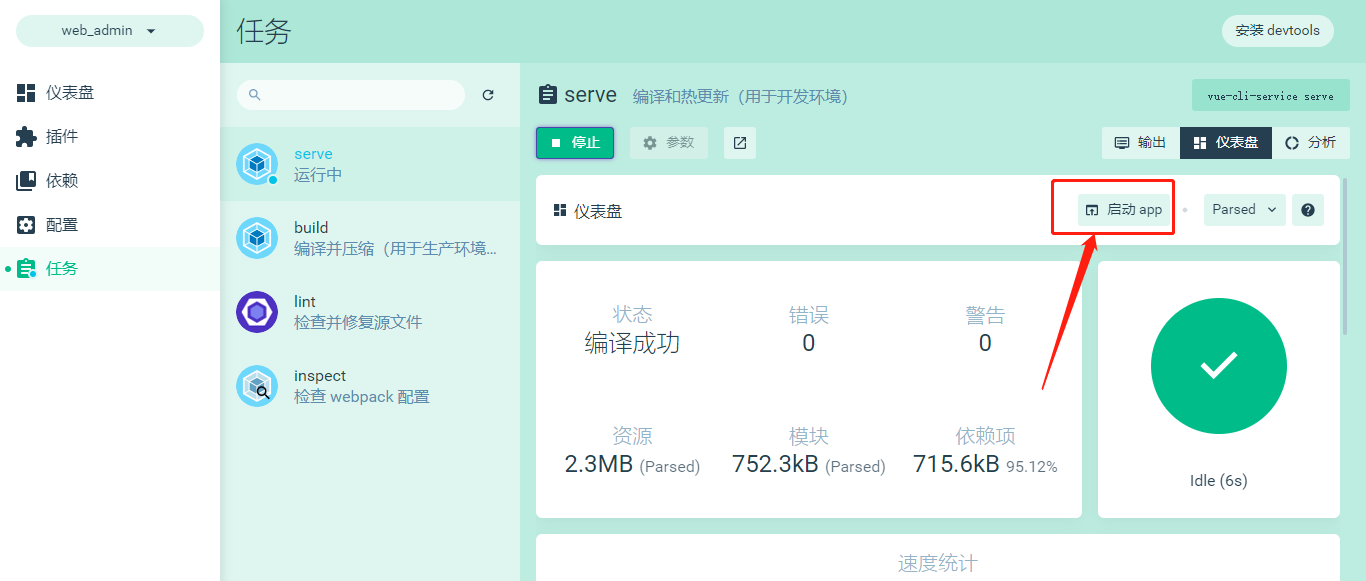
Task: Click the 启动 app button
Action: pos(1124,210)
